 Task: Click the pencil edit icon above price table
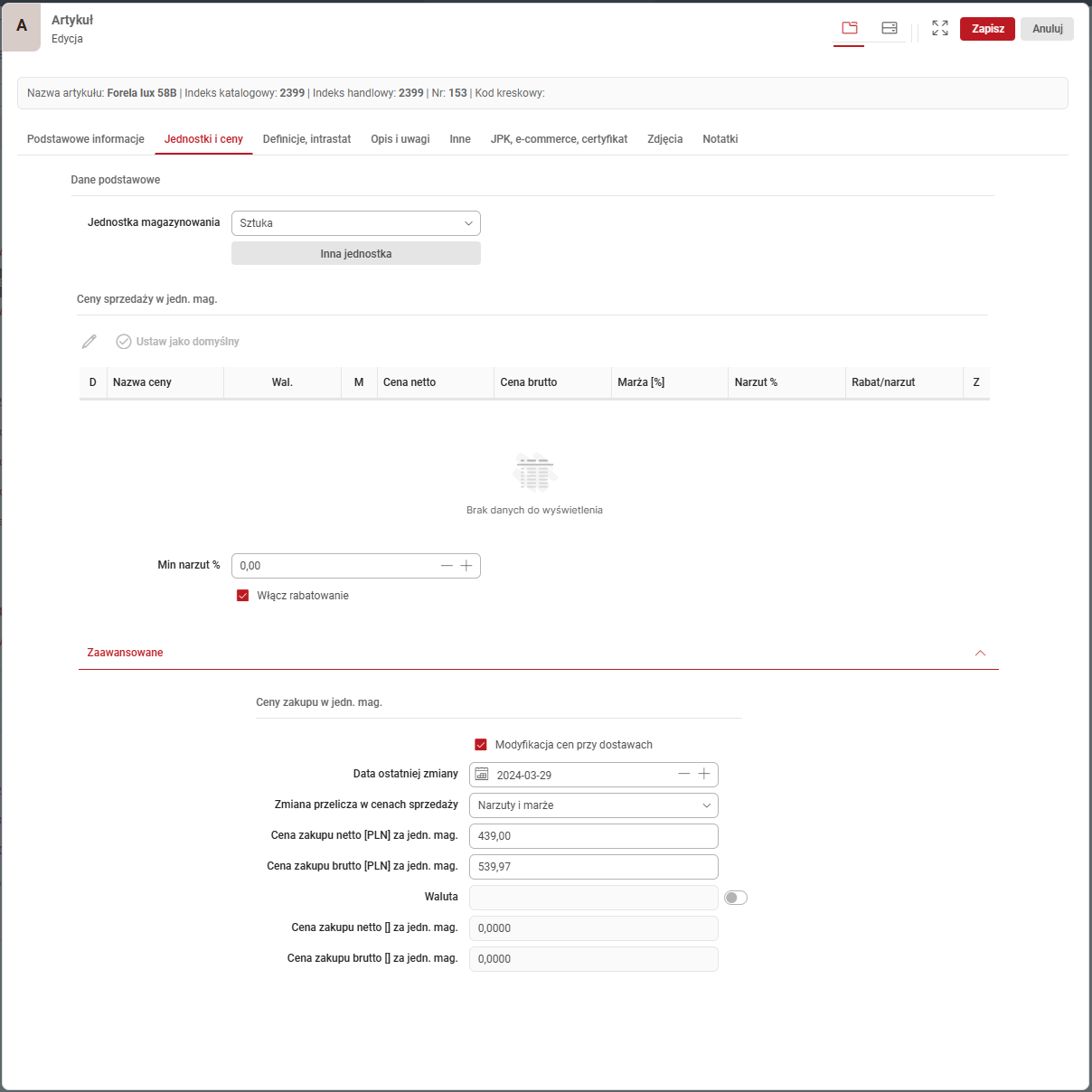[89, 342]
